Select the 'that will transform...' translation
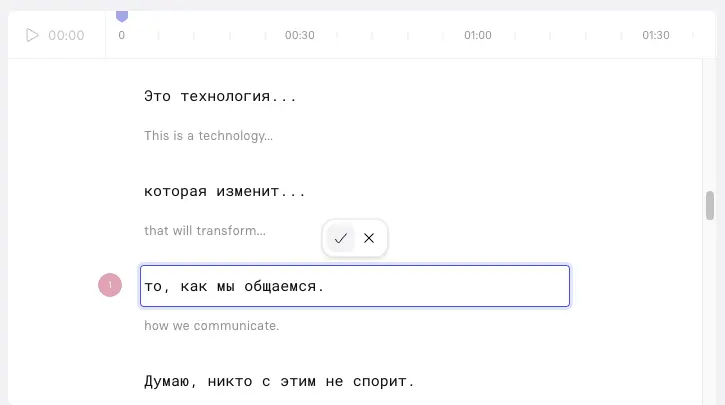Screen dimensions: 725x405 point(205,230)
